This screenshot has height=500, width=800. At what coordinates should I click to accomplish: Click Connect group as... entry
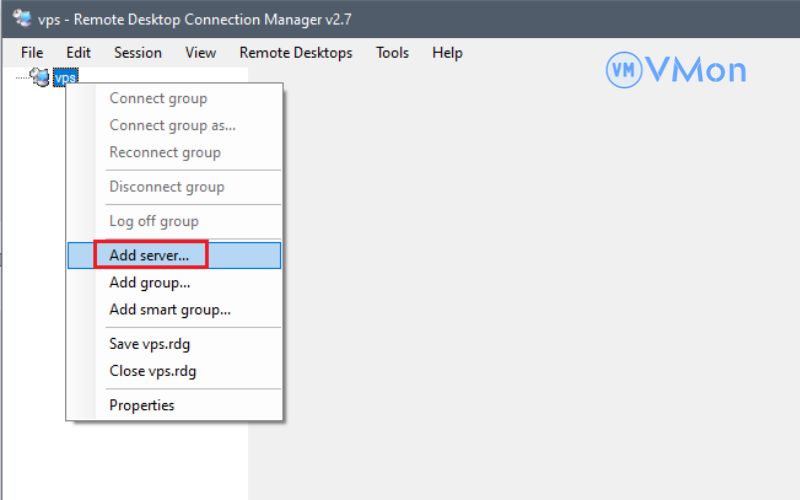(174, 125)
